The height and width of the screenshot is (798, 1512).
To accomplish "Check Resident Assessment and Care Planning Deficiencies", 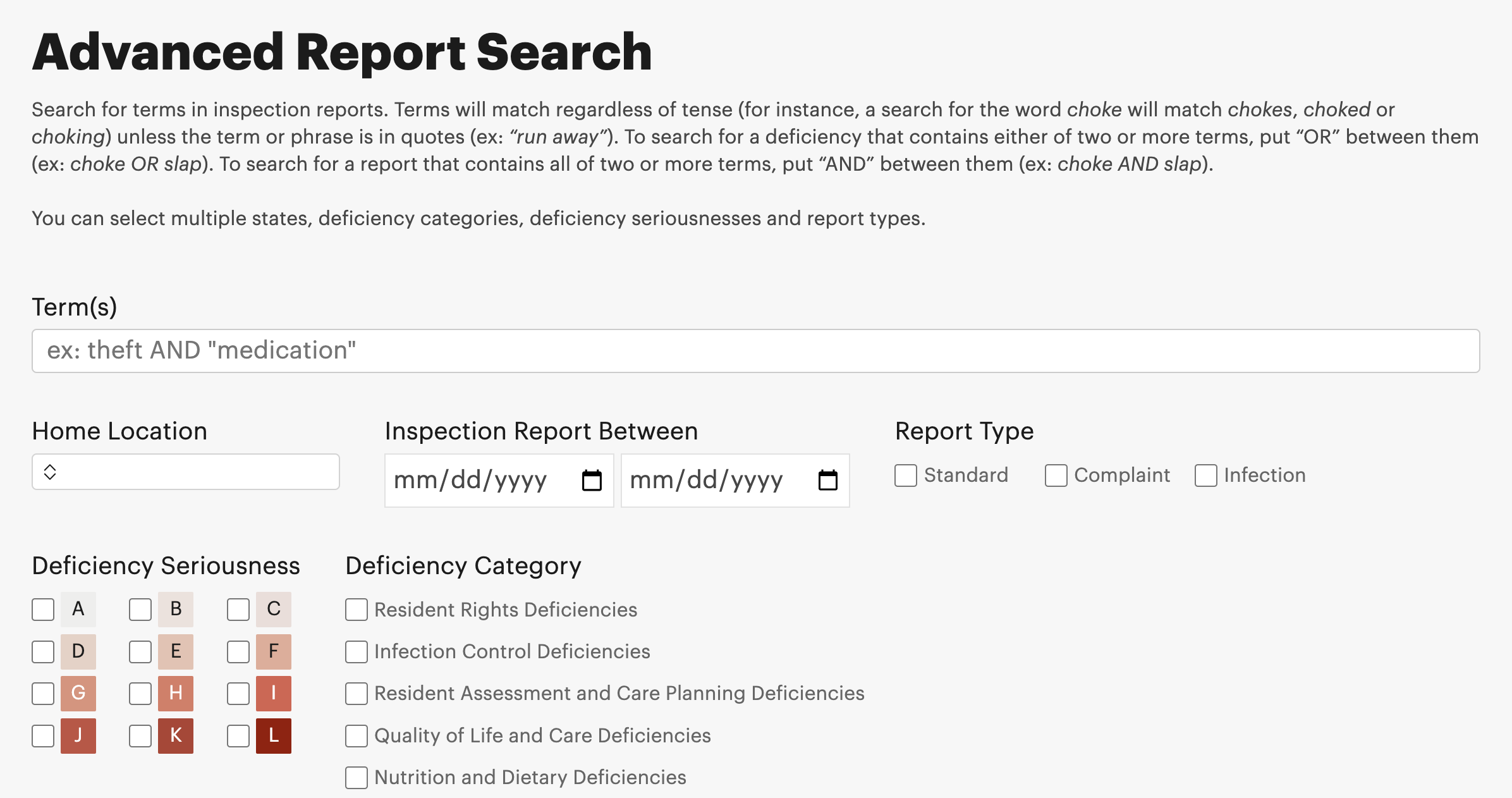I will [x=357, y=694].
